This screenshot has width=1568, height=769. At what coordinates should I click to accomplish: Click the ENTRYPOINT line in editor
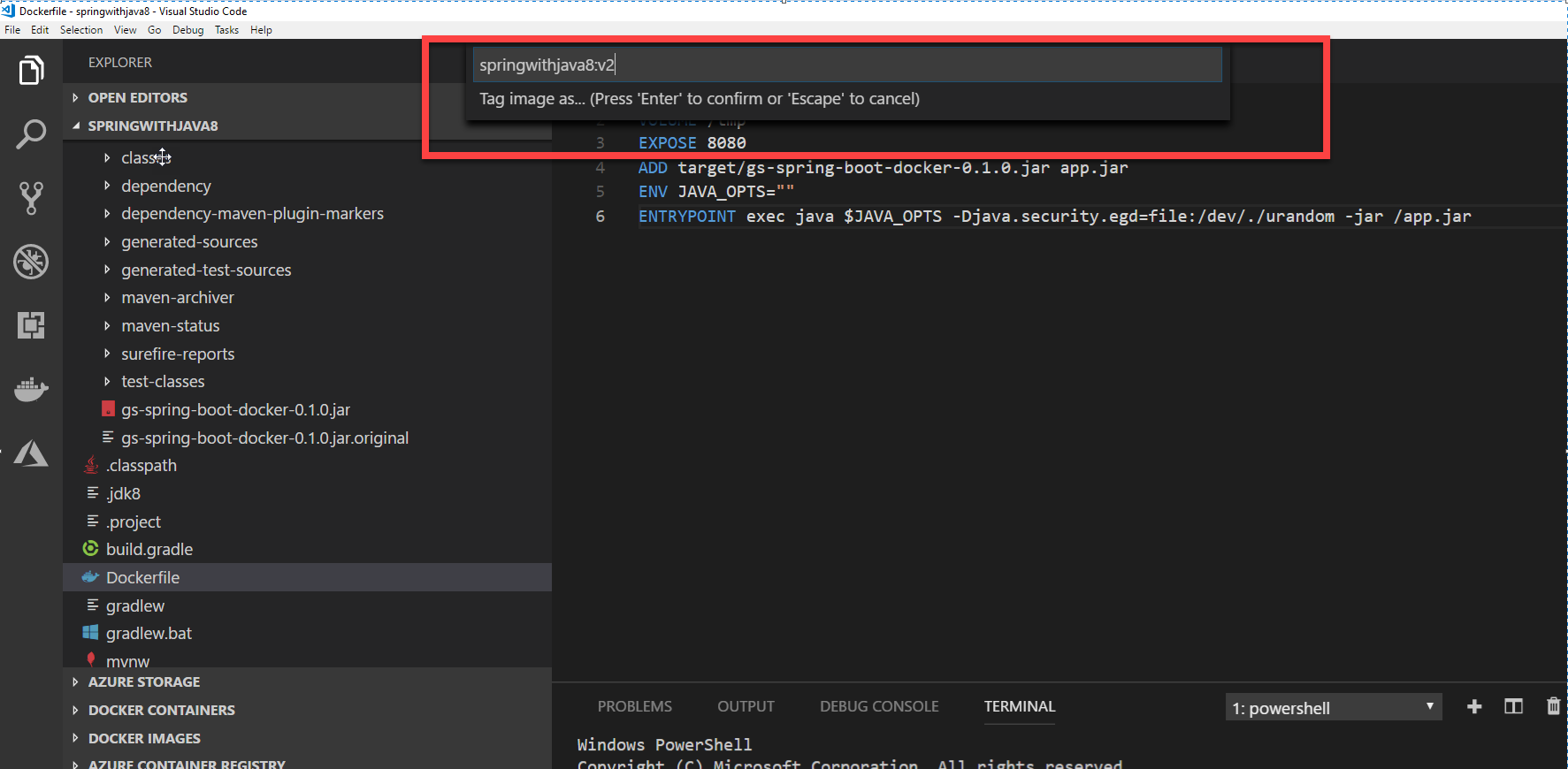tap(1055, 216)
